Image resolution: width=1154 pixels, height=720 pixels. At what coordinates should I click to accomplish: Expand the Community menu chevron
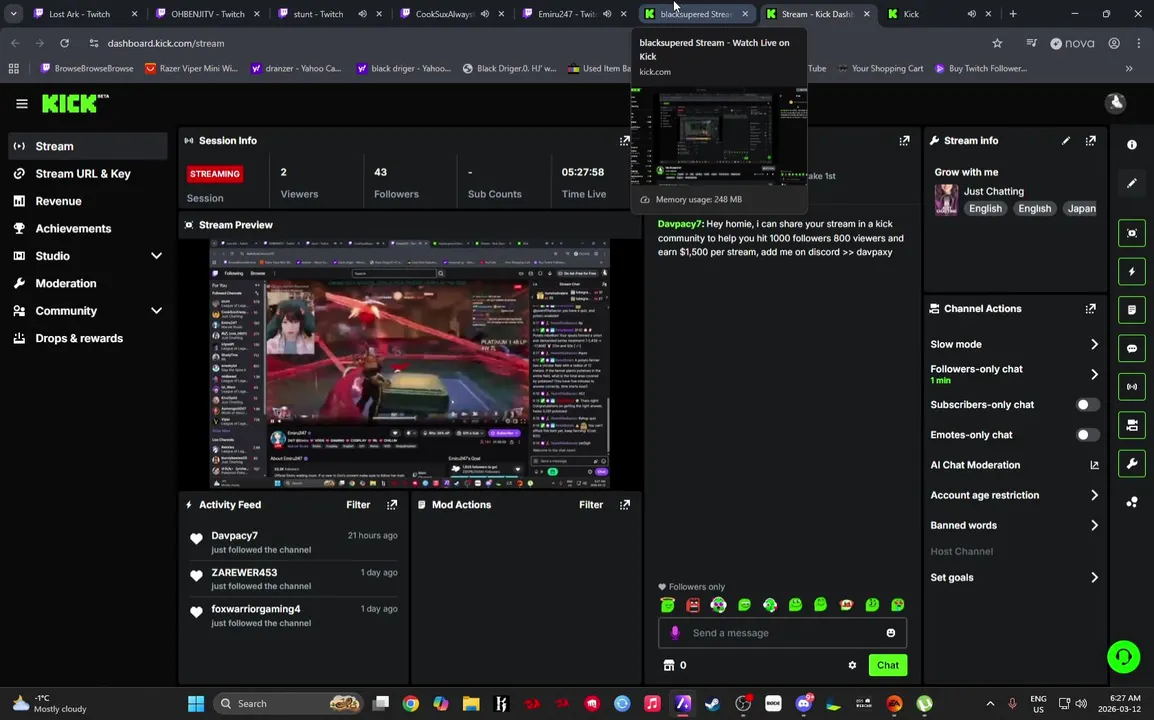pyautogui.click(x=156, y=311)
